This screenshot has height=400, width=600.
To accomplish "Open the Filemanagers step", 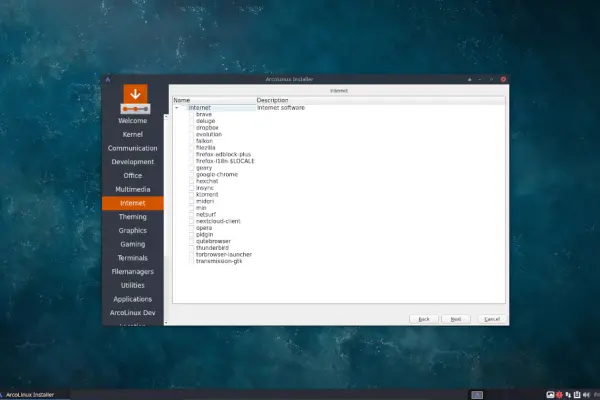I will point(133,272).
